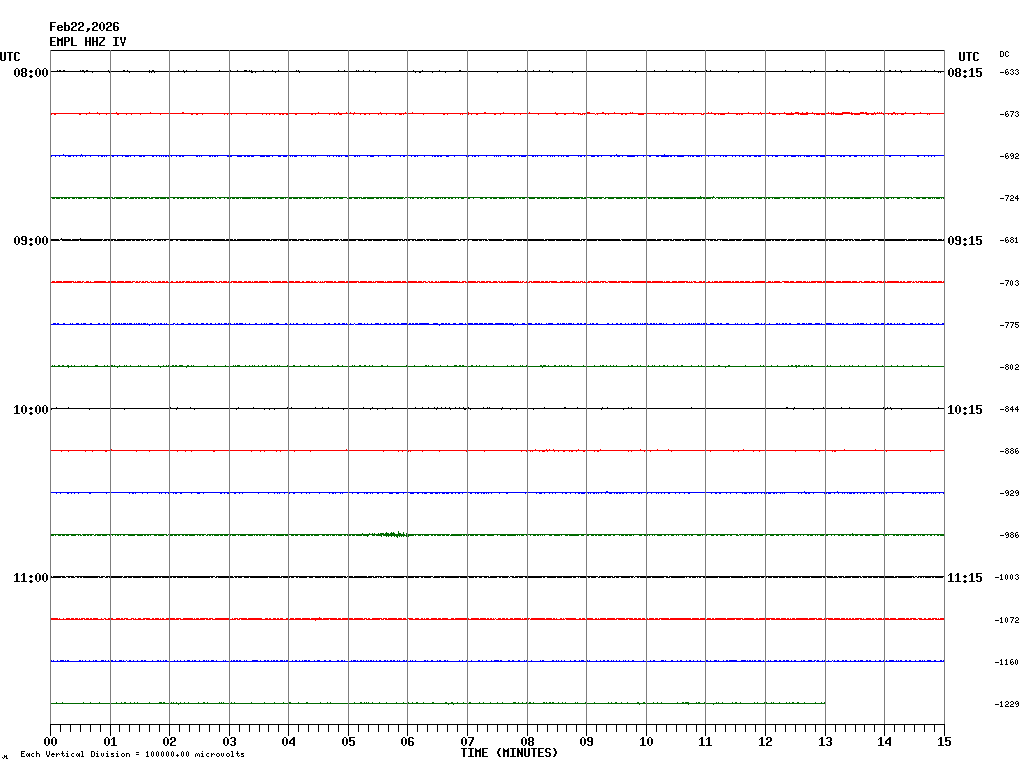Image resolution: width=1024 pixels, height=768 pixels.
Task: Select the EMPL HHZ IV station label
Action: pyautogui.click(x=88, y=42)
